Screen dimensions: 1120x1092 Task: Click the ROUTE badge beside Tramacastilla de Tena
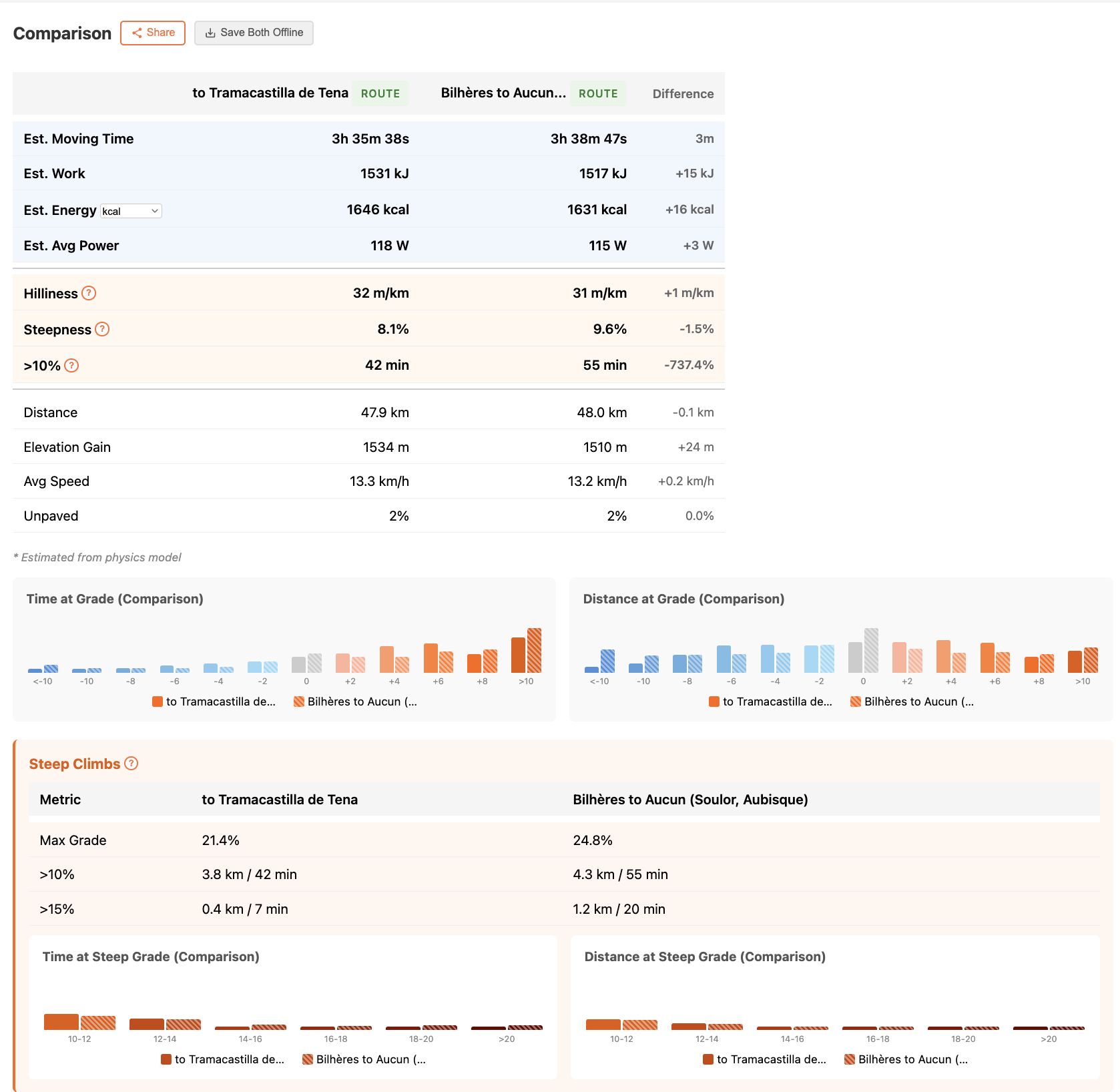pyautogui.click(x=380, y=93)
